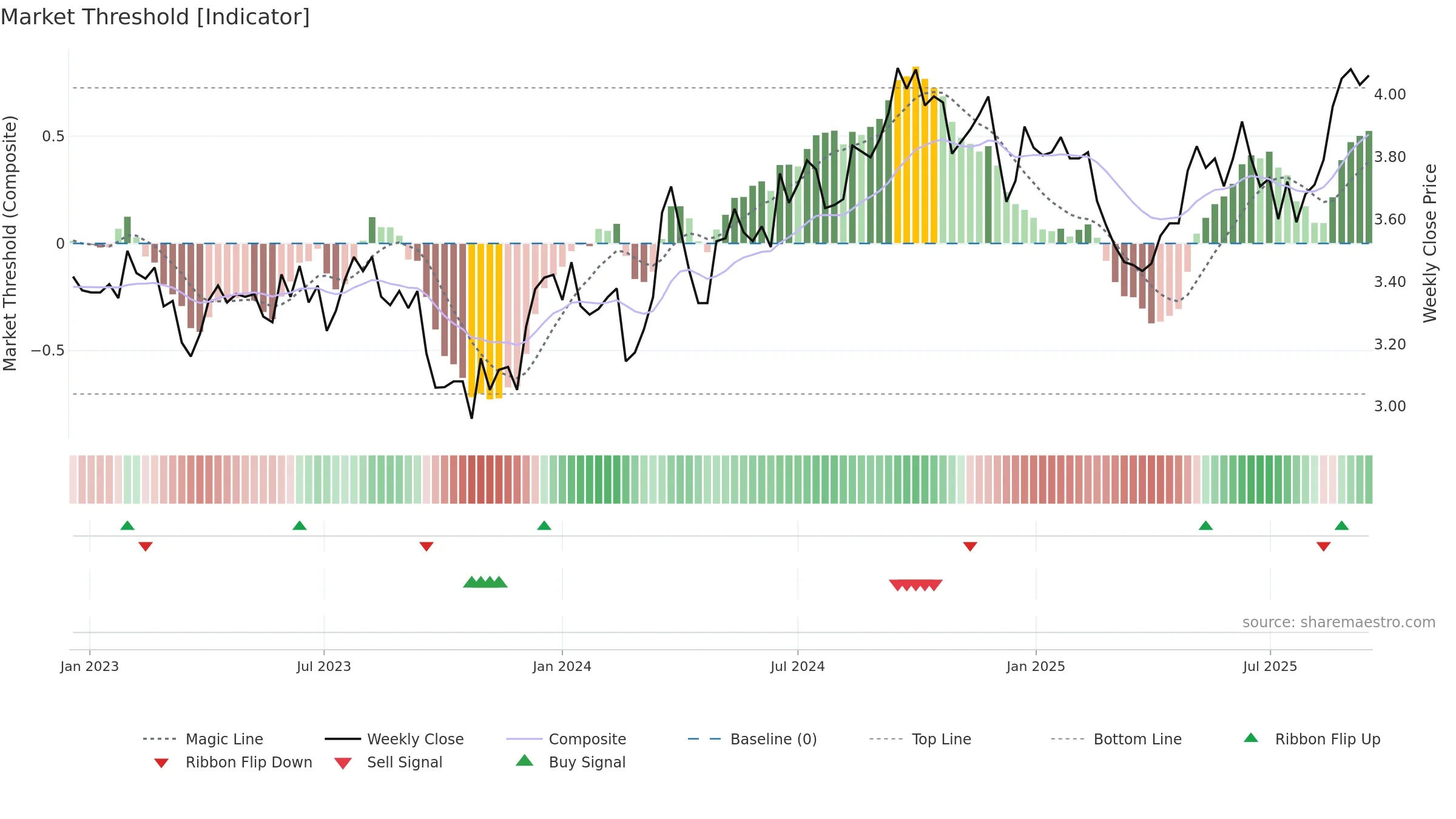Click the last ribbon flip up marker in 2025
This screenshot has width=1456, height=819.
click(x=1342, y=525)
